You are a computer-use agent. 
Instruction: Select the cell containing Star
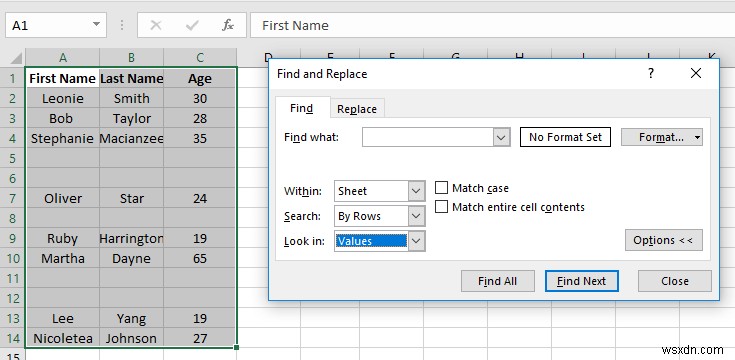pyautogui.click(x=132, y=198)
